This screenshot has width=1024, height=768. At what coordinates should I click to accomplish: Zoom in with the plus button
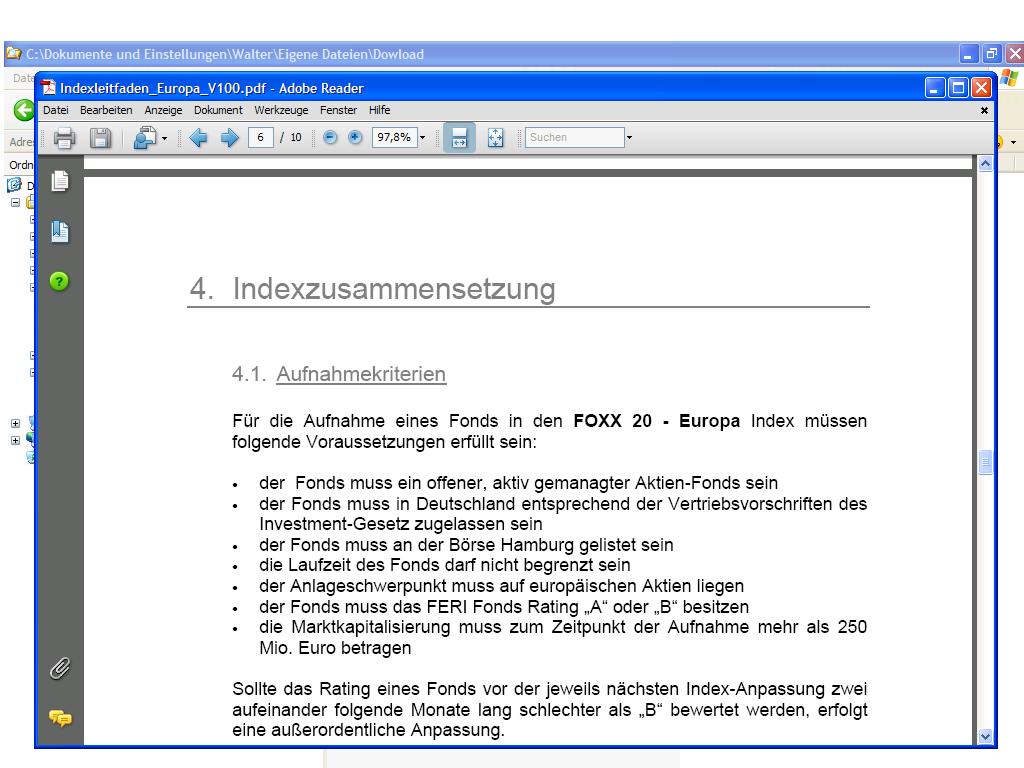tap(355, 137)
